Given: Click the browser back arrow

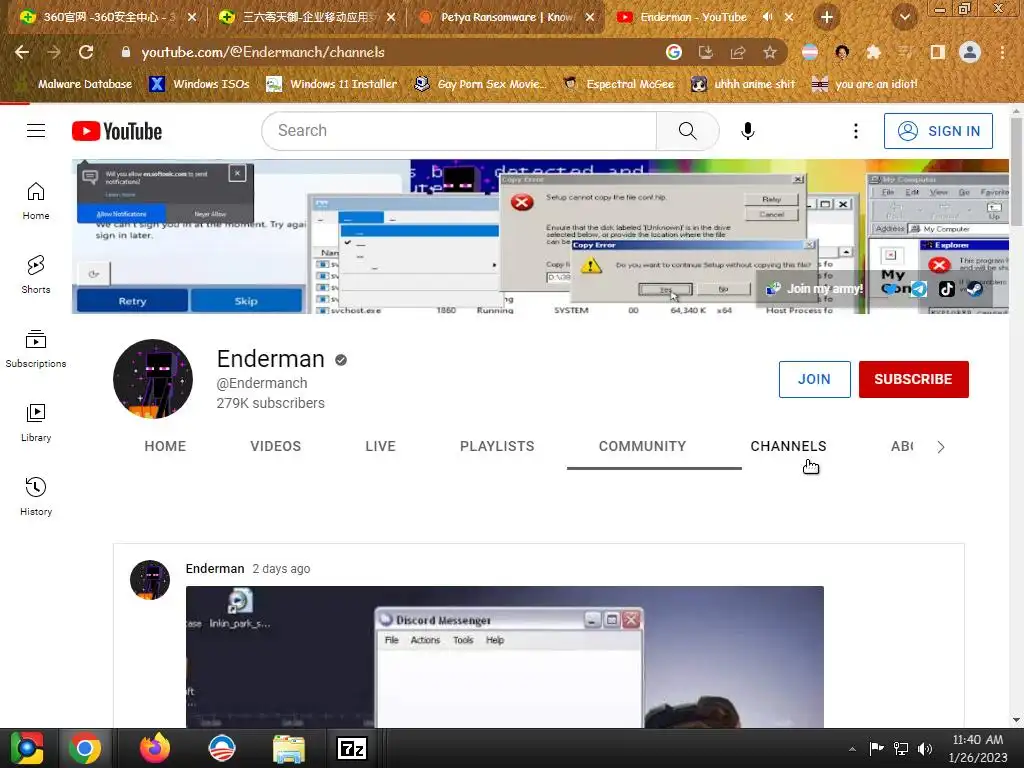Looking at the screenshot, I should pos(22,52).
